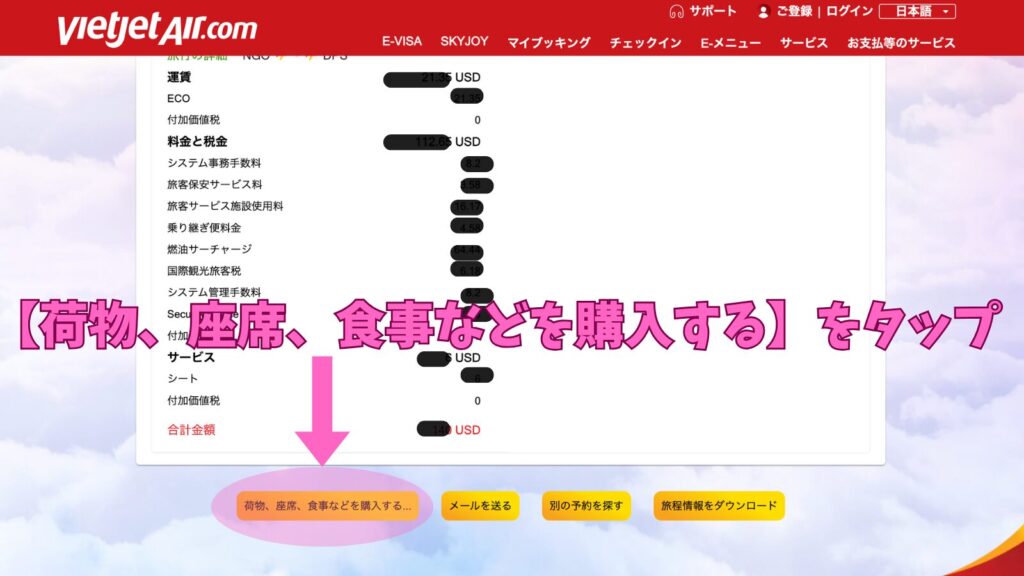1024x576 pixels.
Task: Open the ご登録 registration link
Action: (x=795, y=12)
